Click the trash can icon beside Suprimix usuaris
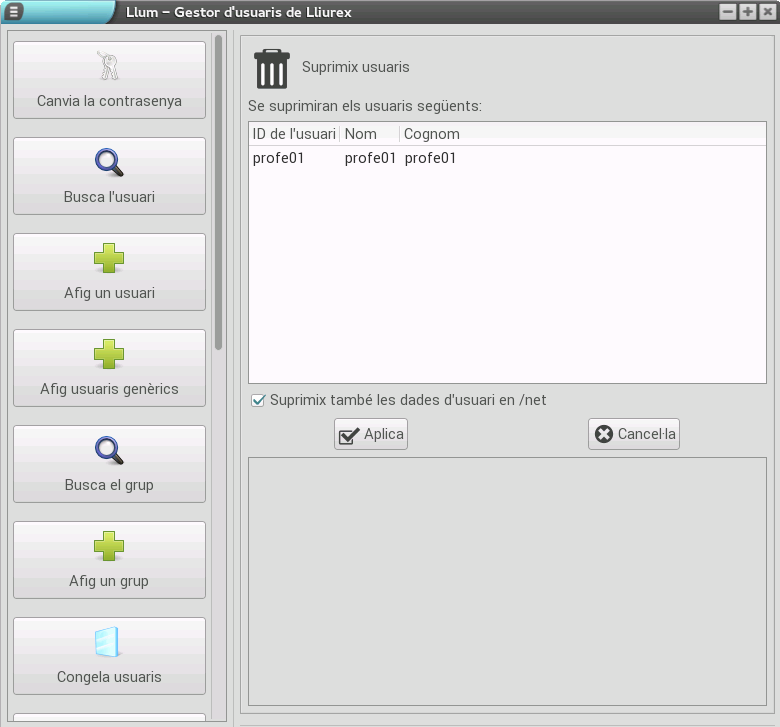This screenshot has height=727, width=780. click(271, 69)
